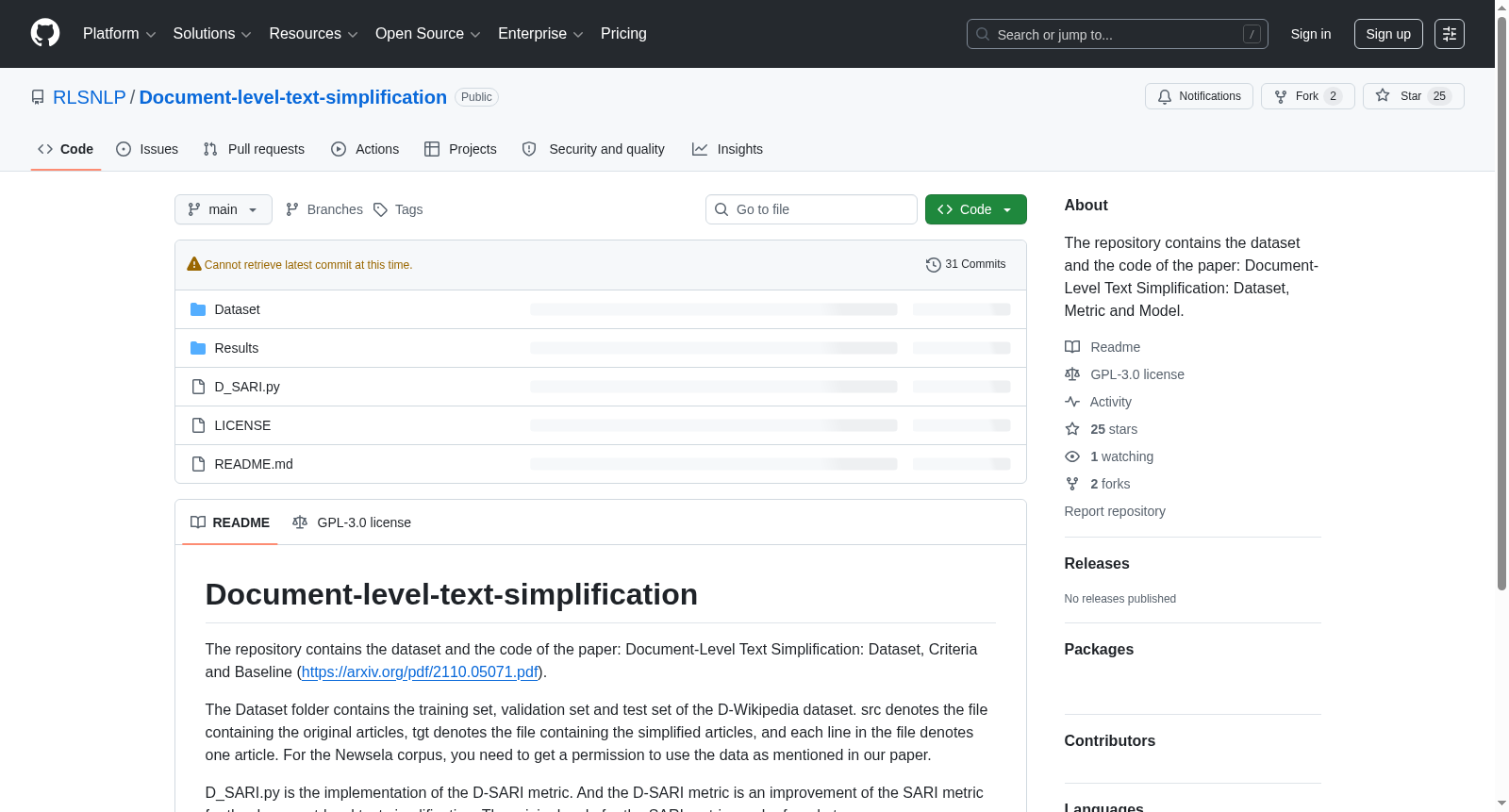Screen dimensions: 1509x812
Task: Click the star icon in Star button
Action: pyautogui.click(x=1383, y=95)
